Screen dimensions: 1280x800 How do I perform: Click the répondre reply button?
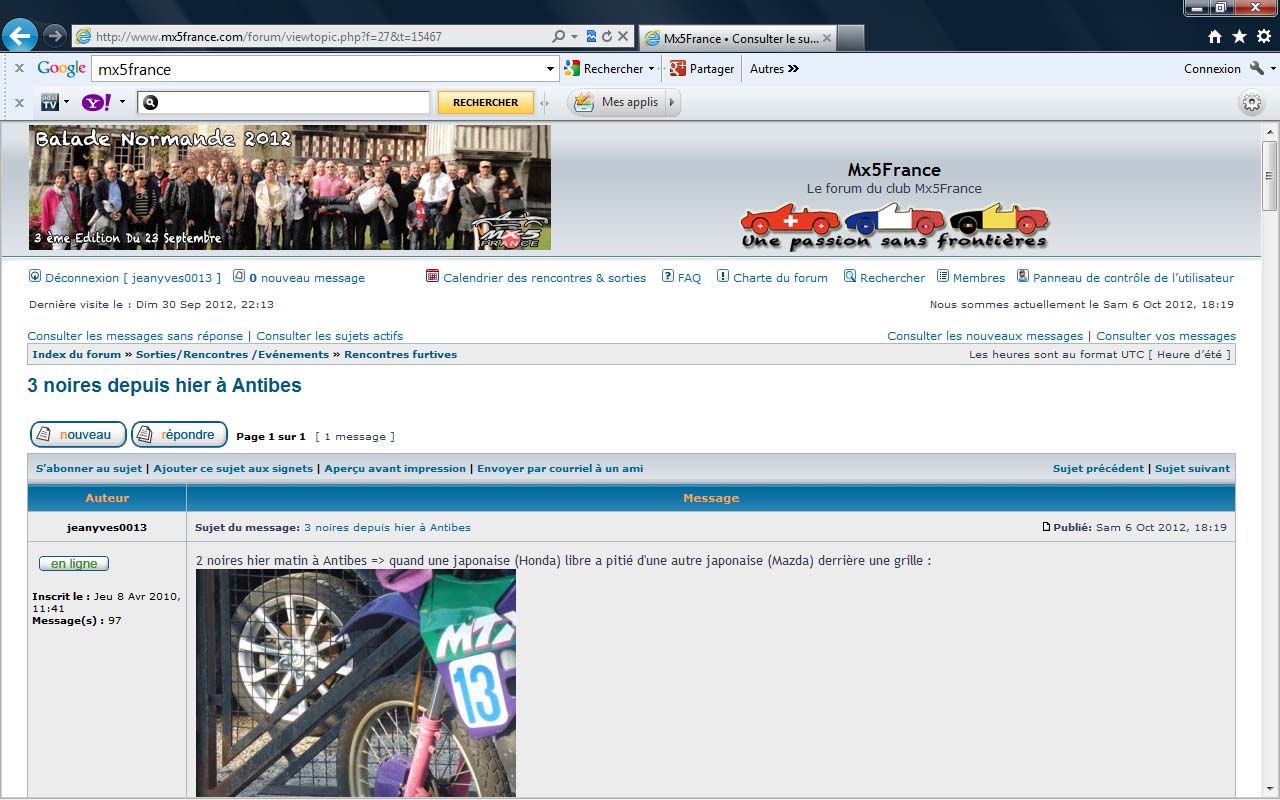click(179, 435)
